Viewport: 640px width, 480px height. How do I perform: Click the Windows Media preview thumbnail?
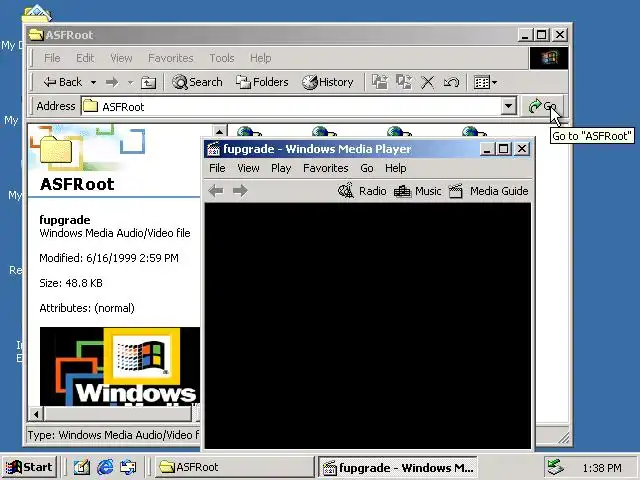point(120,366)
